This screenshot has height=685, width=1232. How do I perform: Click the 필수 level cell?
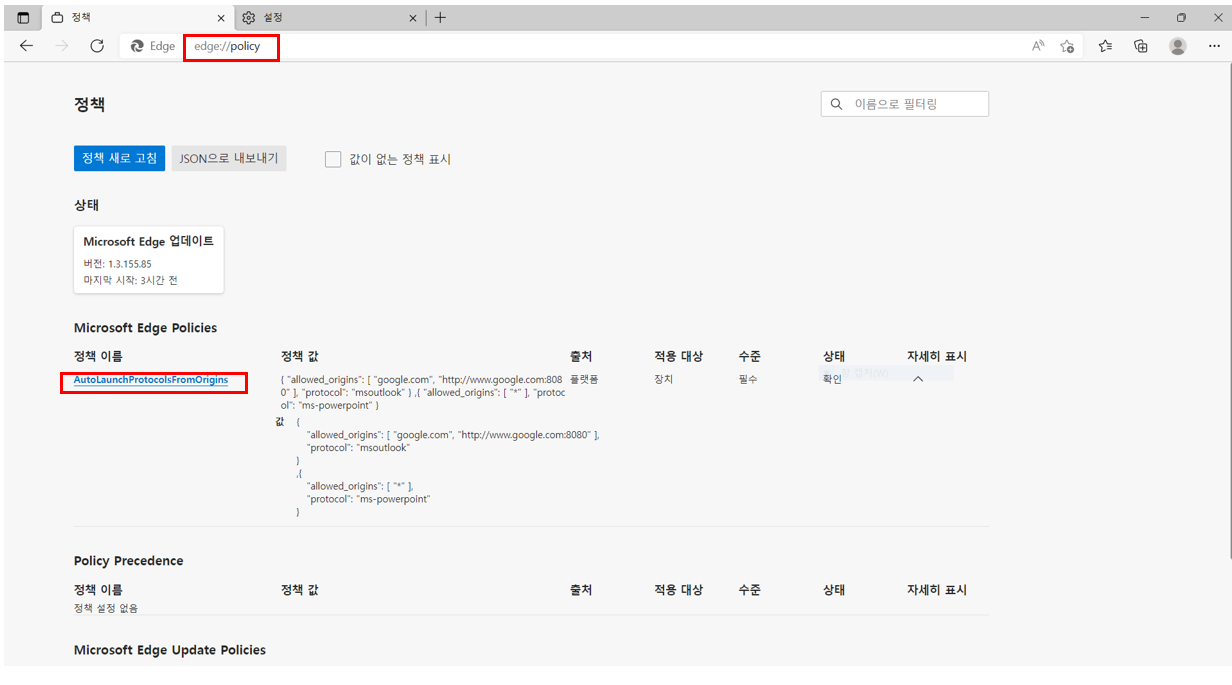tap(748, 379)
